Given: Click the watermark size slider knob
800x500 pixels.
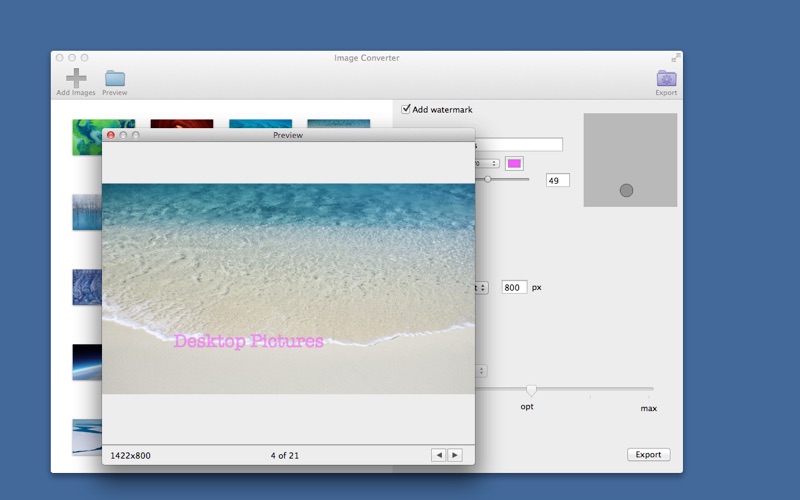Looking at the screenshot, I should pyautogui.click(x=488, y=179).
